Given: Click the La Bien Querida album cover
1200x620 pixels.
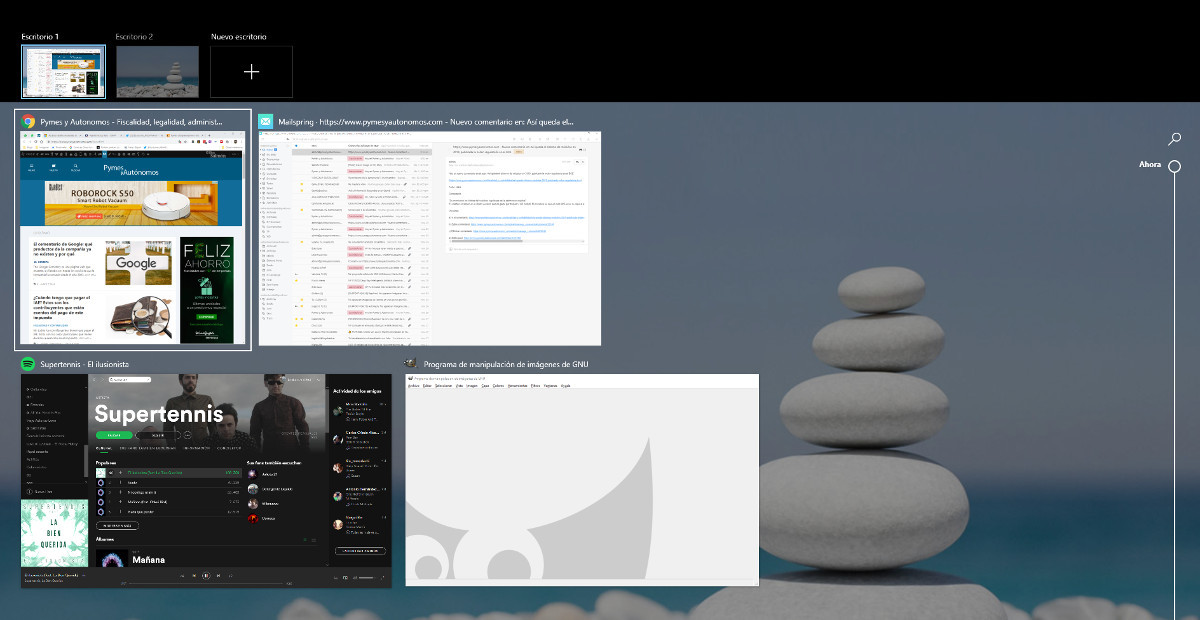Looking at the screenshot, I should coord(54,534).
